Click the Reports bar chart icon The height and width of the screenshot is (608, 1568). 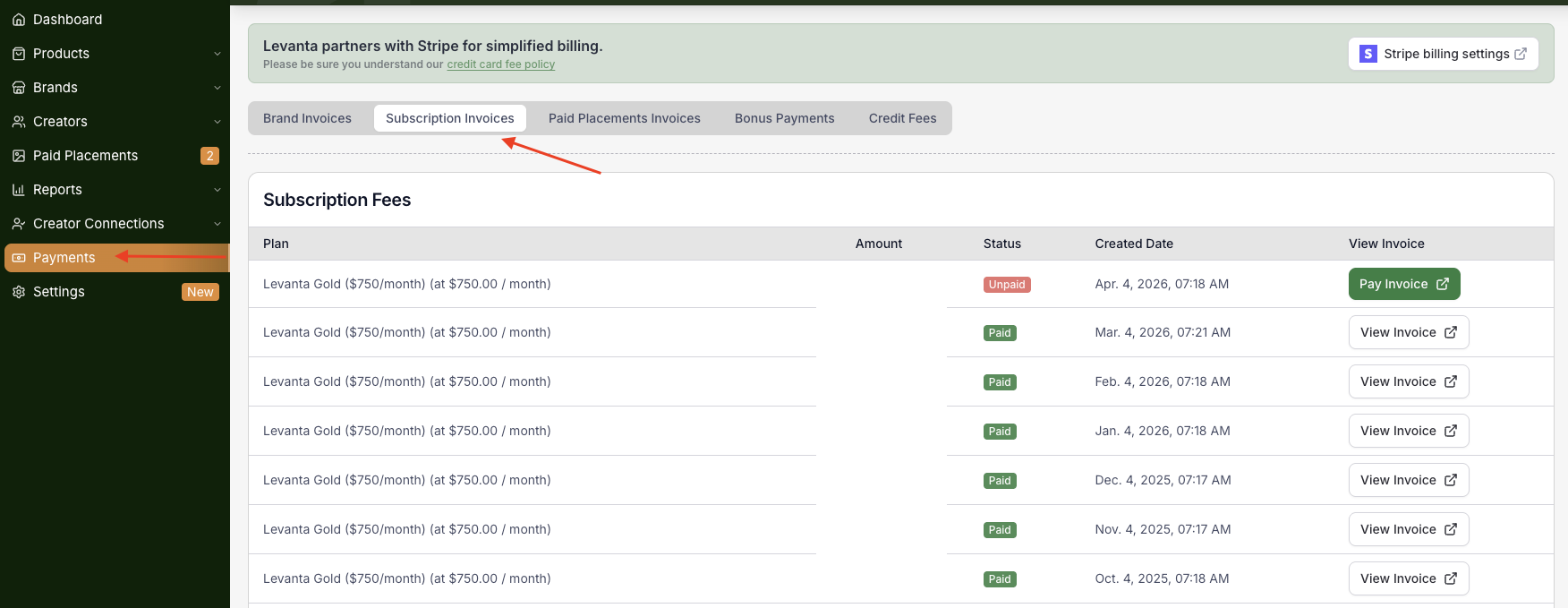tap(18, 190)
